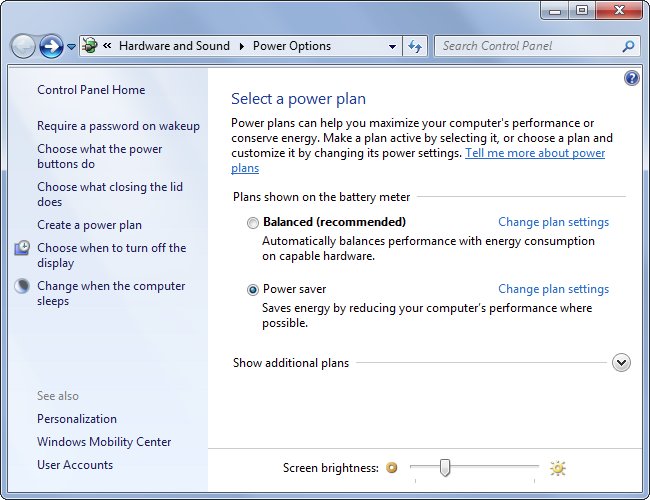Open Control Panel Home in sidebar
Screen dimensions: 650x500
(x=91, y=90)
